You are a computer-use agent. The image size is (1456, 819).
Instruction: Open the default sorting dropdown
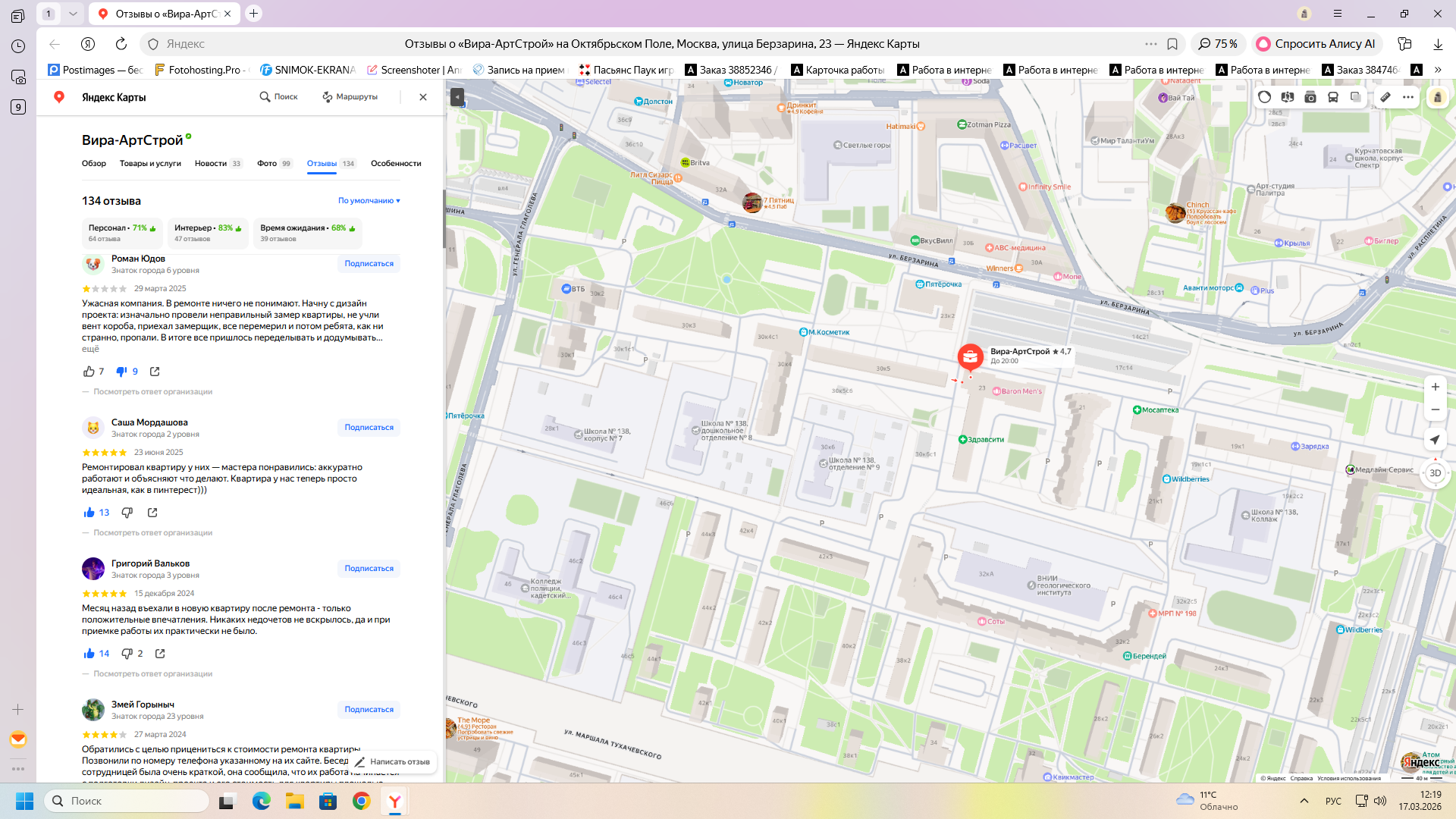coord(369,201)
